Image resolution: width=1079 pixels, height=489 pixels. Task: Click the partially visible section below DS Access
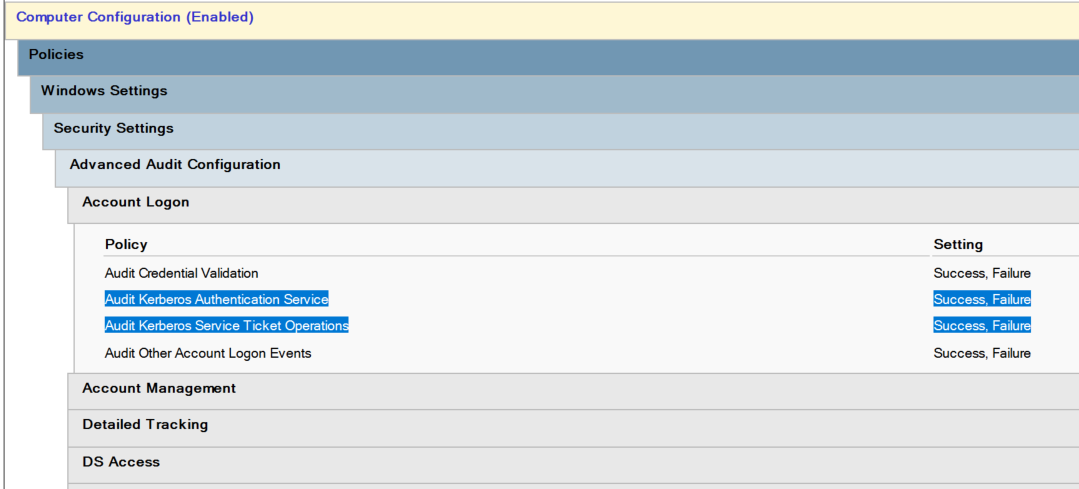click(573, 486)
